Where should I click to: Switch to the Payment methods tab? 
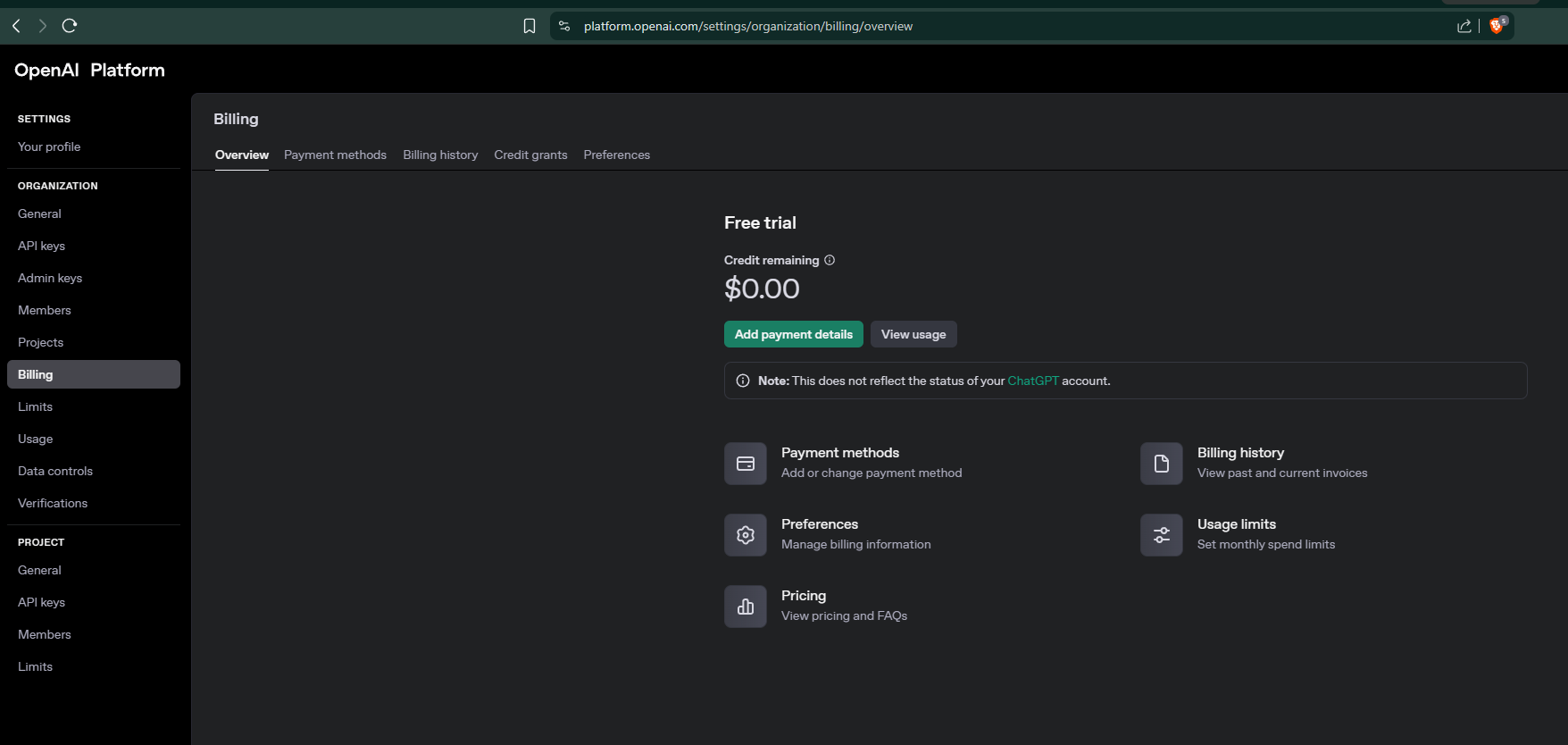(x=335, y=155)
